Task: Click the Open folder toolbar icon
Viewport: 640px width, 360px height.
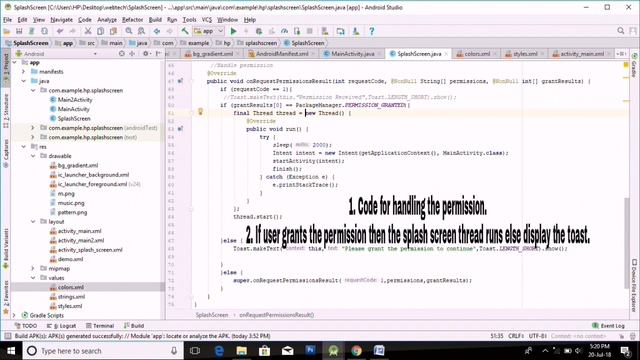Action: pos(7,31)
